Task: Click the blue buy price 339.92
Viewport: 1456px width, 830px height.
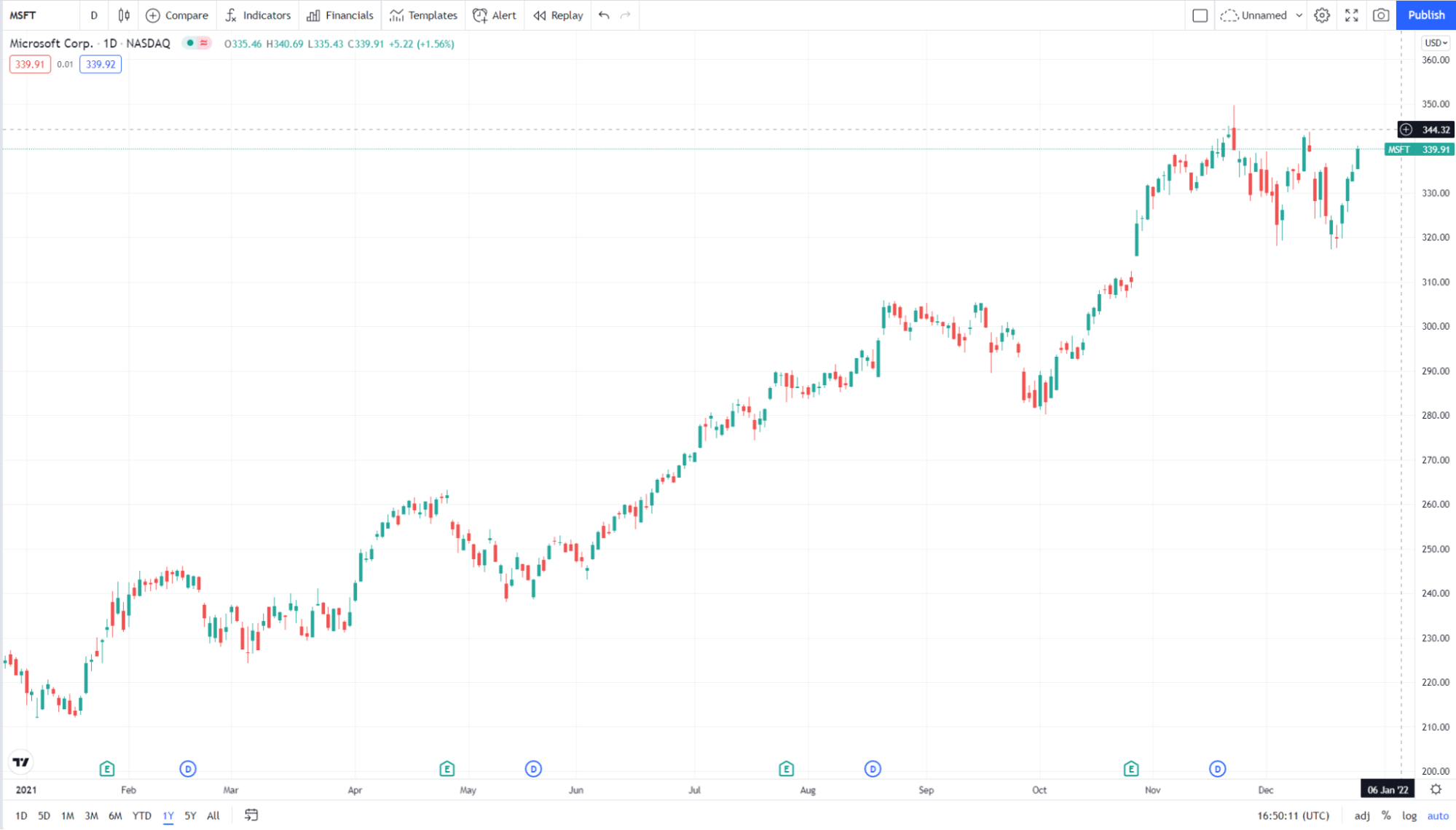Action: (101, 64)
